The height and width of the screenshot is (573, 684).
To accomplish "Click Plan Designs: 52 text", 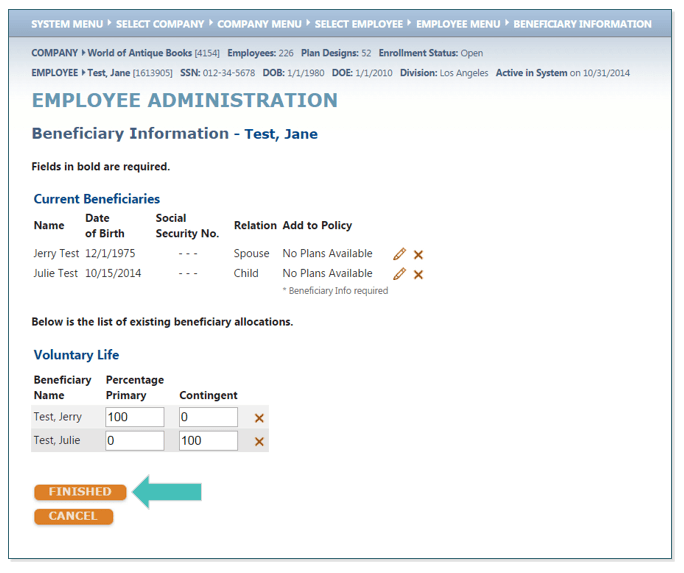I will pyautogui.click(x=336, y=53).
